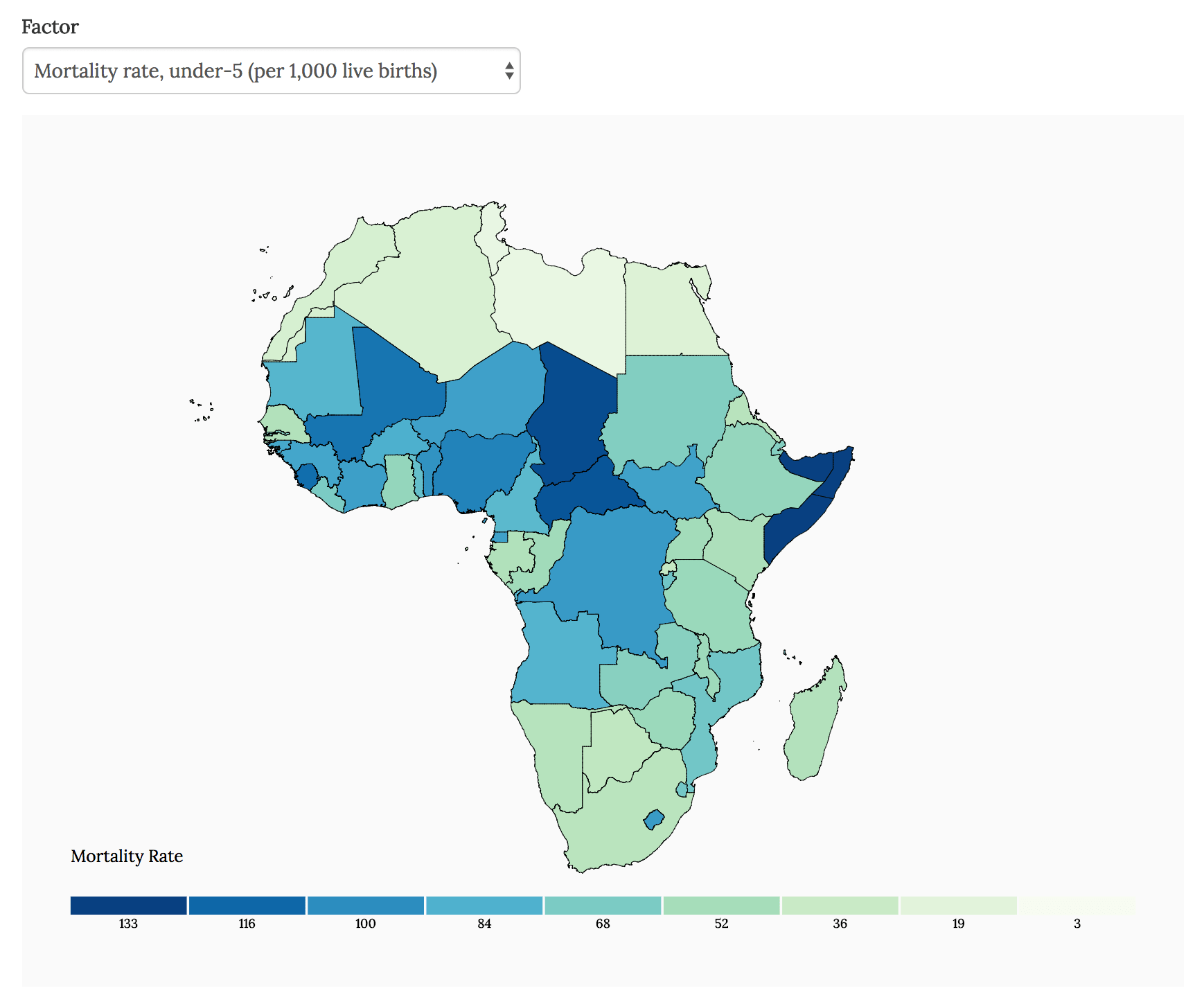Click the 116 color band in legend

pos(247,904)
